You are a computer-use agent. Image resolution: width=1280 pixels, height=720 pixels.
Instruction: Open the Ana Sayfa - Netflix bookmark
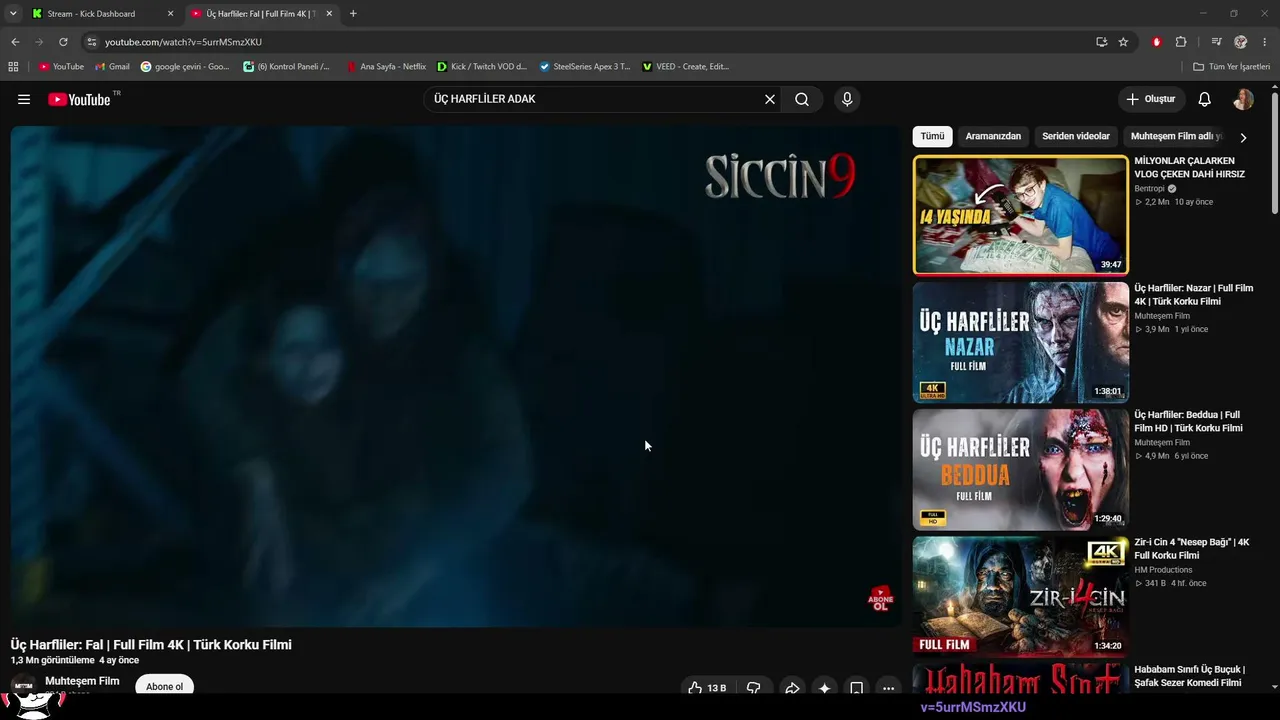pyautogui.click(x=386, y=67)
